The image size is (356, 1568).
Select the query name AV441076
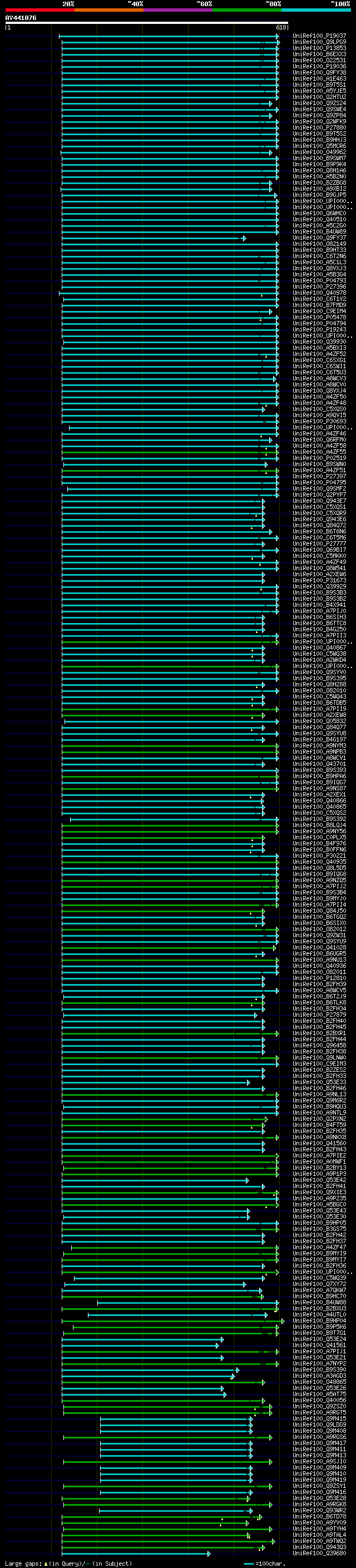point(21,18)
